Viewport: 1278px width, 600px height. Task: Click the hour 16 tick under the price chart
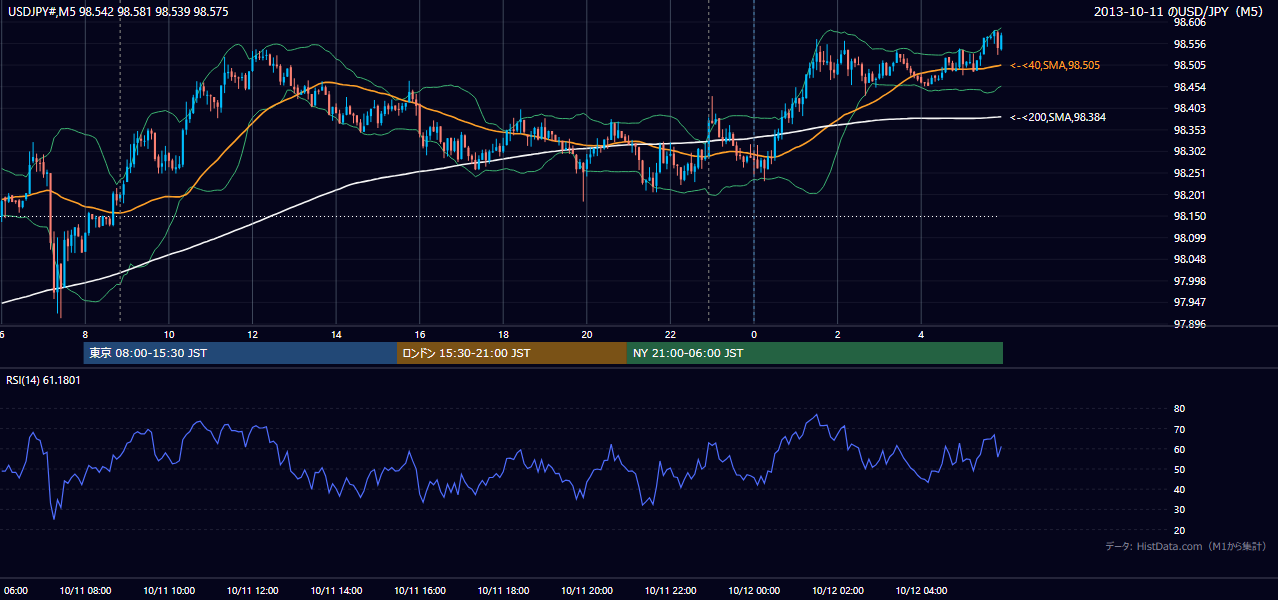click(420, 335)
